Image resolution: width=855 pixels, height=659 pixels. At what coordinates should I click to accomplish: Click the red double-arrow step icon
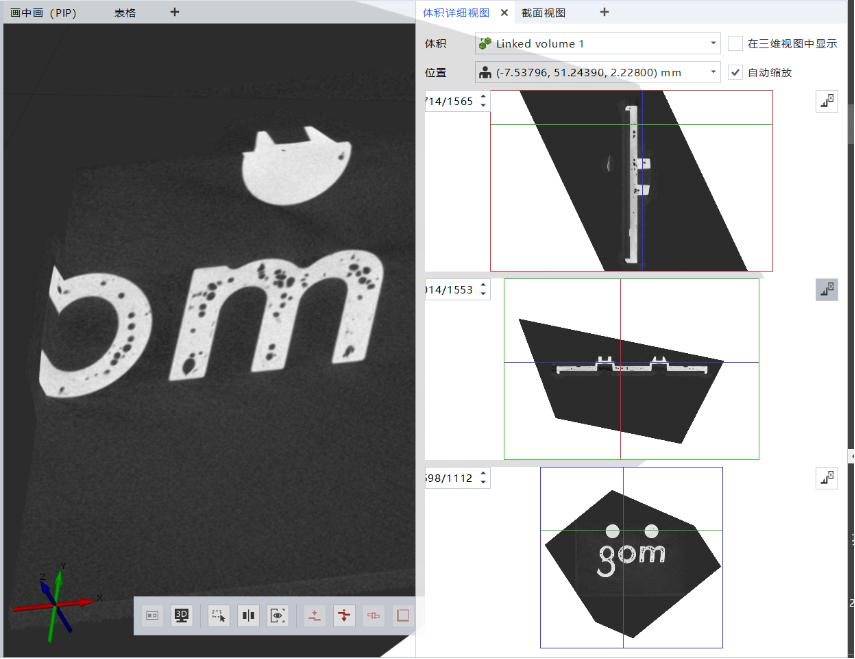coord(344,616)
